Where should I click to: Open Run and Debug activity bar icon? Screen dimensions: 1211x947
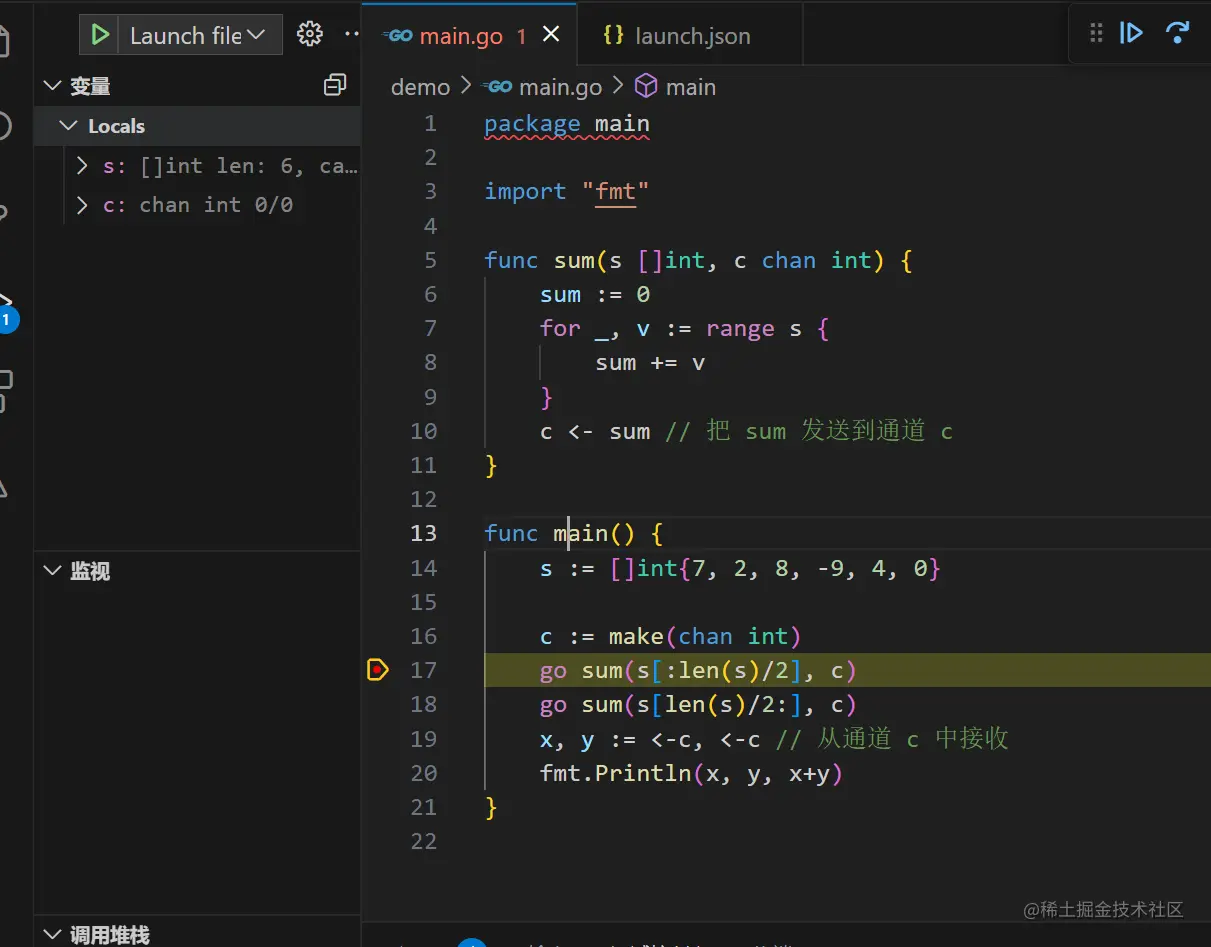6,310
